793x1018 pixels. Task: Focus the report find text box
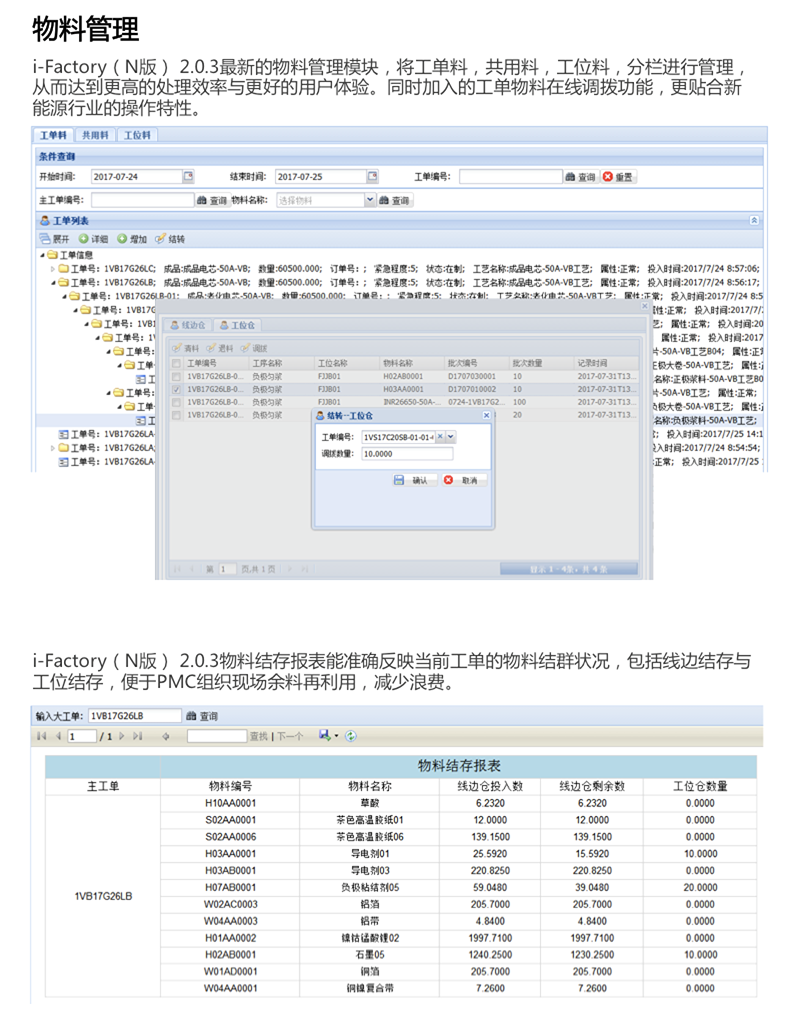pyautogui.click(x=217, y=736)
